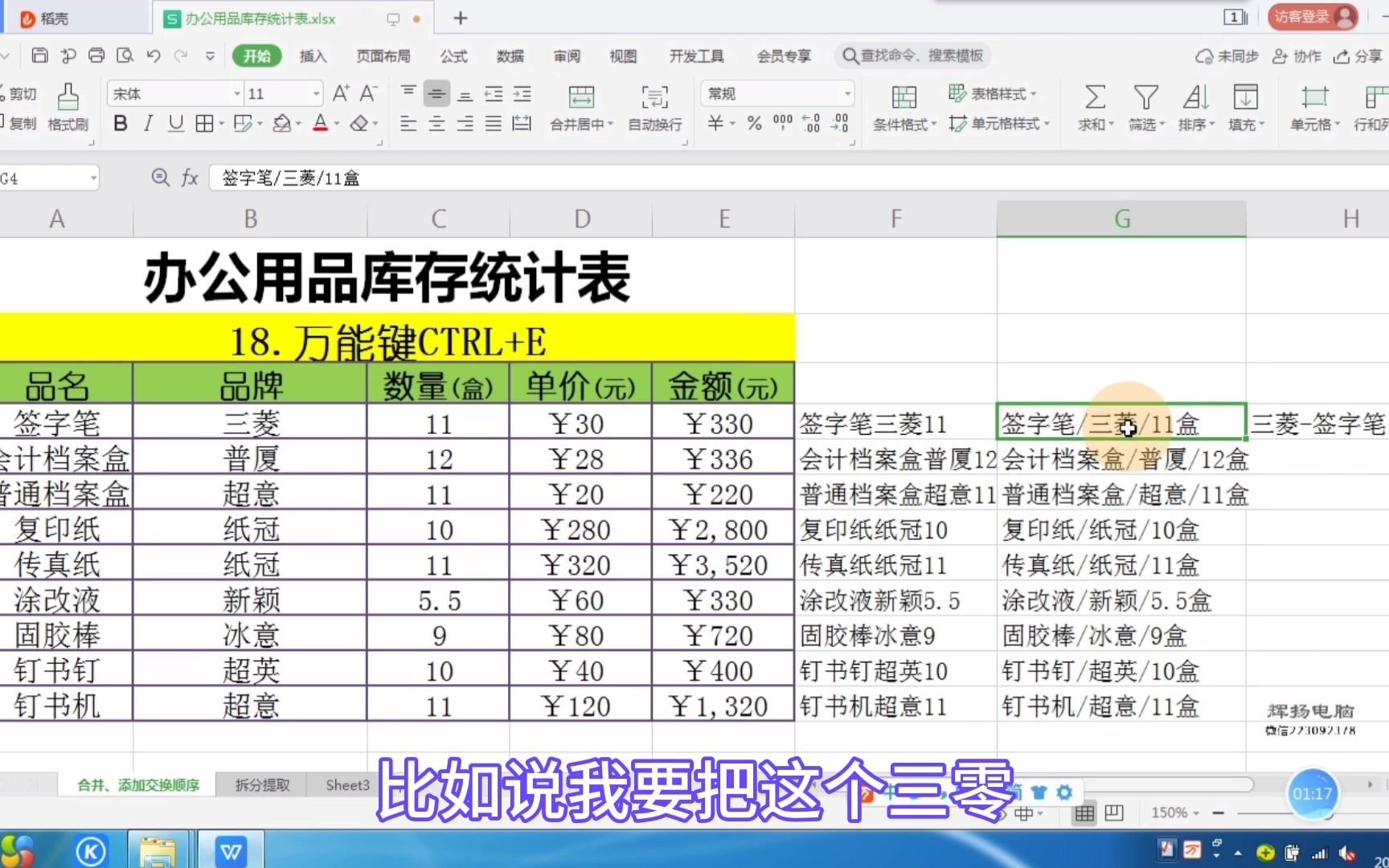This screenshot has width=1389, height=868.
Task: Apply the AutoSum function
Action: (1093, 107)
